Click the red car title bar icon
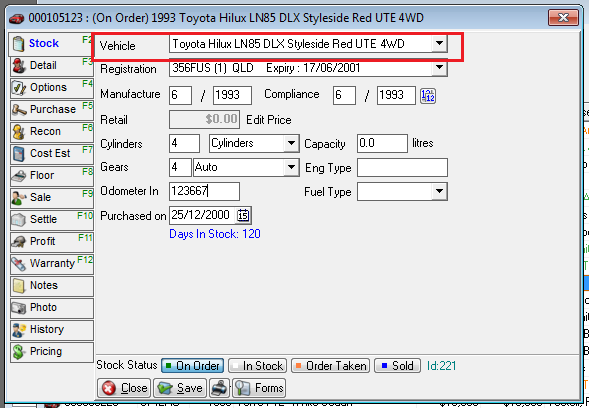589x408 pixels. point(17,18)
